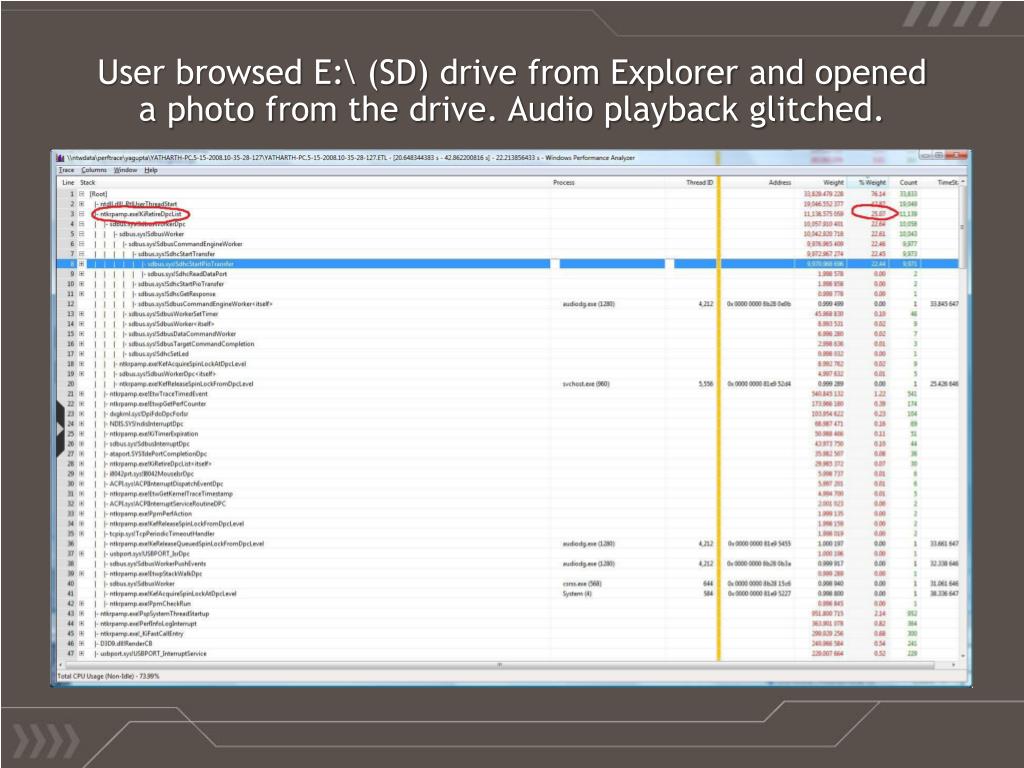
Task: Expand the SdhcGetResponse node on line 11
Action: (82, 294)
